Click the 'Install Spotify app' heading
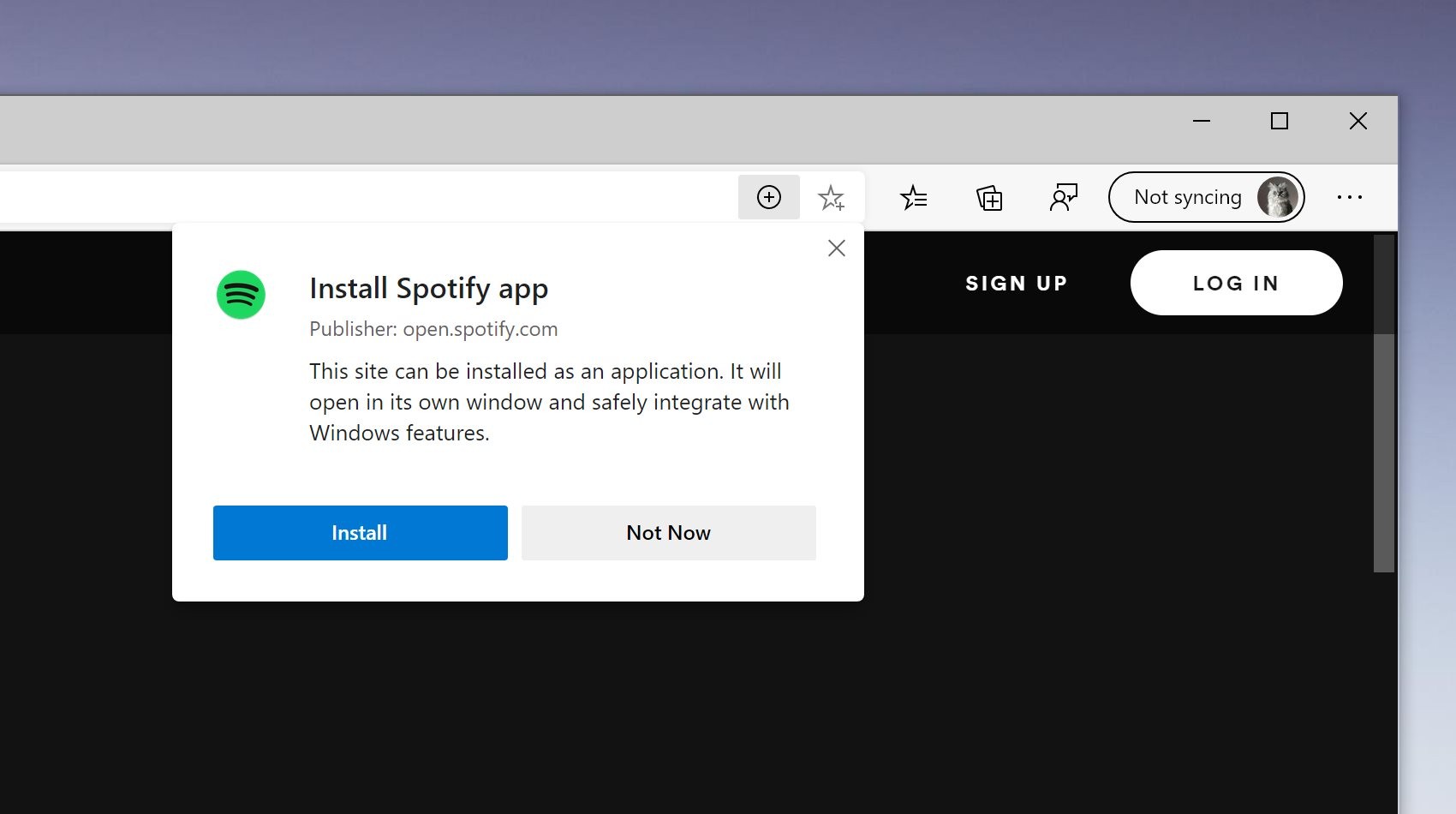1456x814 pixels. (x=428, y=289)
